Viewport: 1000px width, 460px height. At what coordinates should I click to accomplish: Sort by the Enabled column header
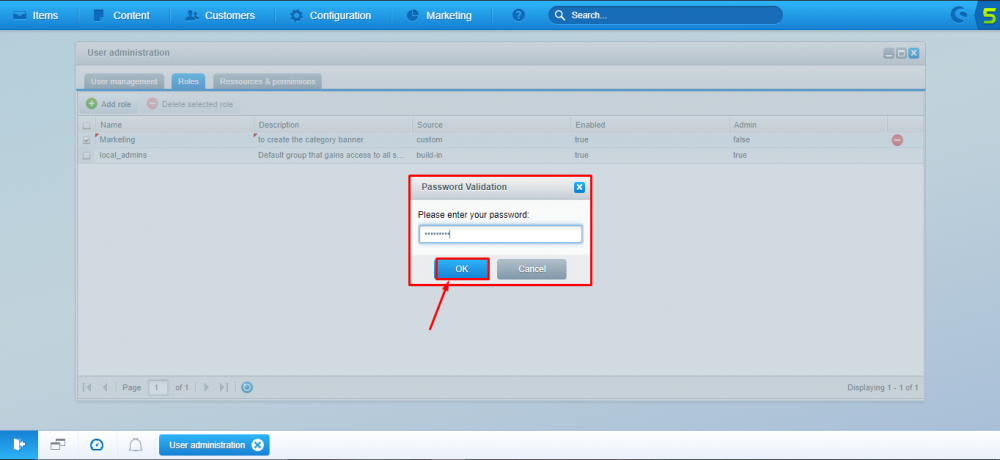point(650,125)
